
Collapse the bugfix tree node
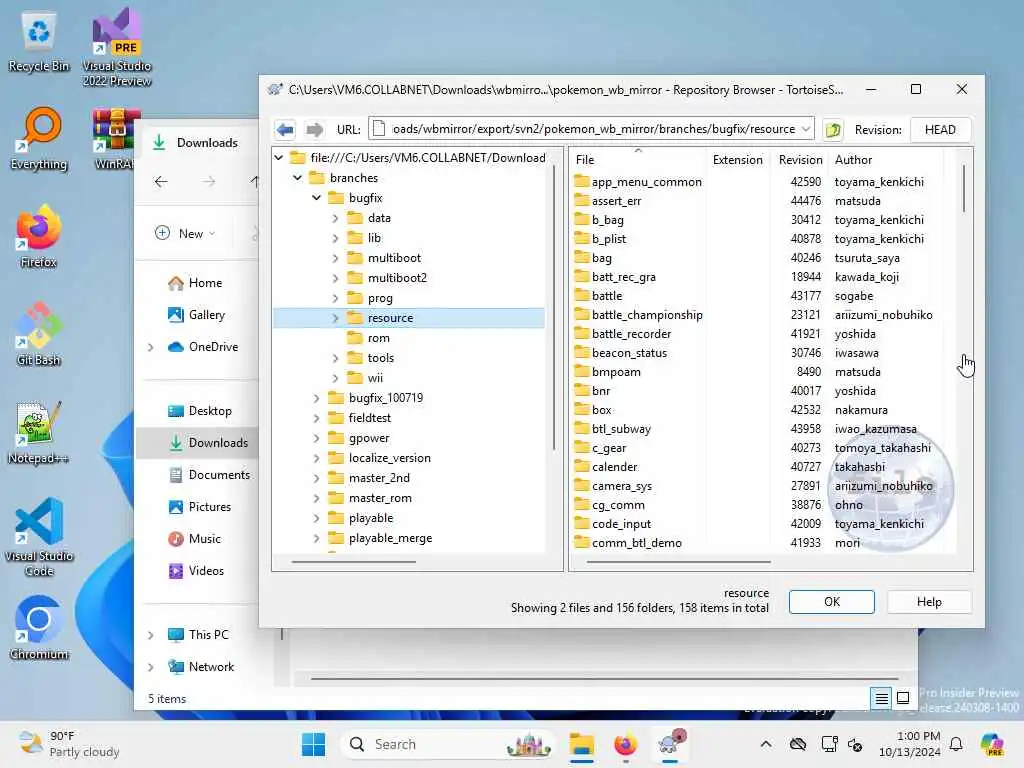point(317,198)
